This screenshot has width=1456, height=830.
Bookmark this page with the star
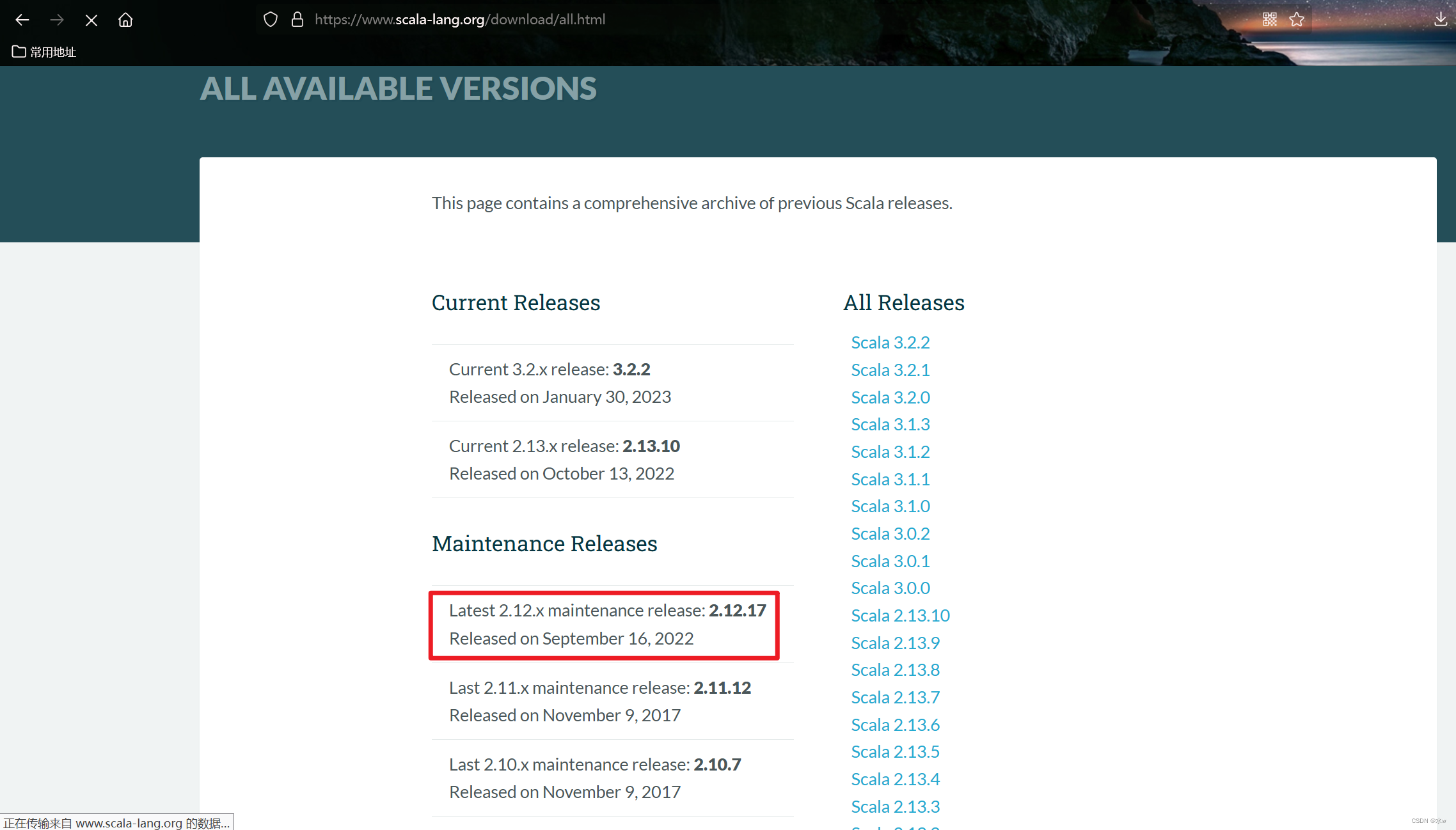1297,20
